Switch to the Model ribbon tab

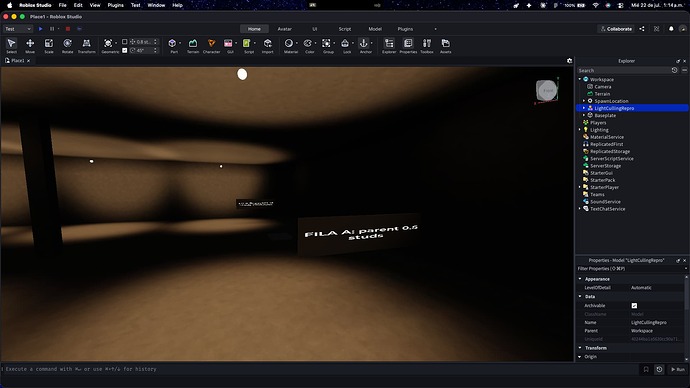(375, 29)
